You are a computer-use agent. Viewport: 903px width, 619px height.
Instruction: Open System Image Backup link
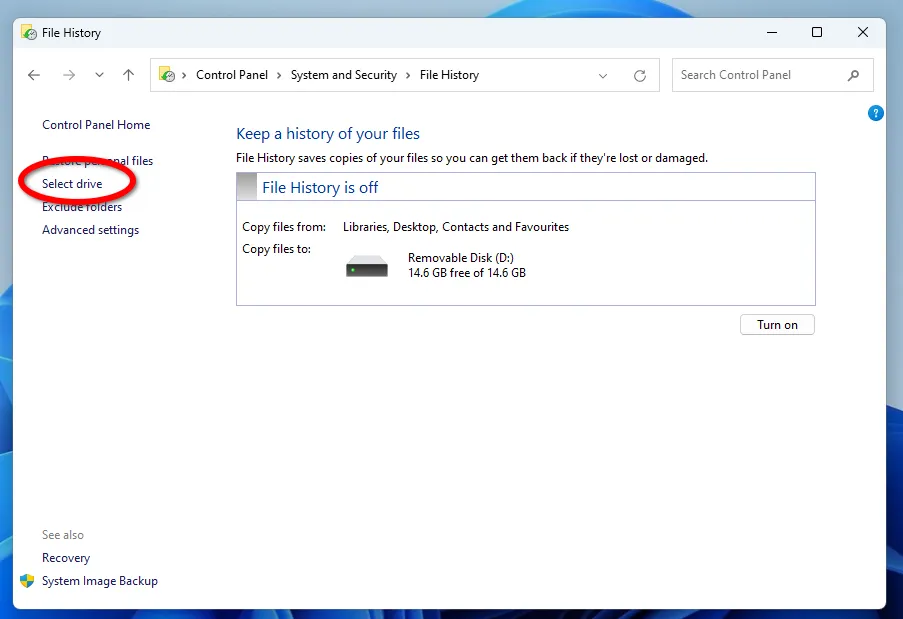(99, 581)
